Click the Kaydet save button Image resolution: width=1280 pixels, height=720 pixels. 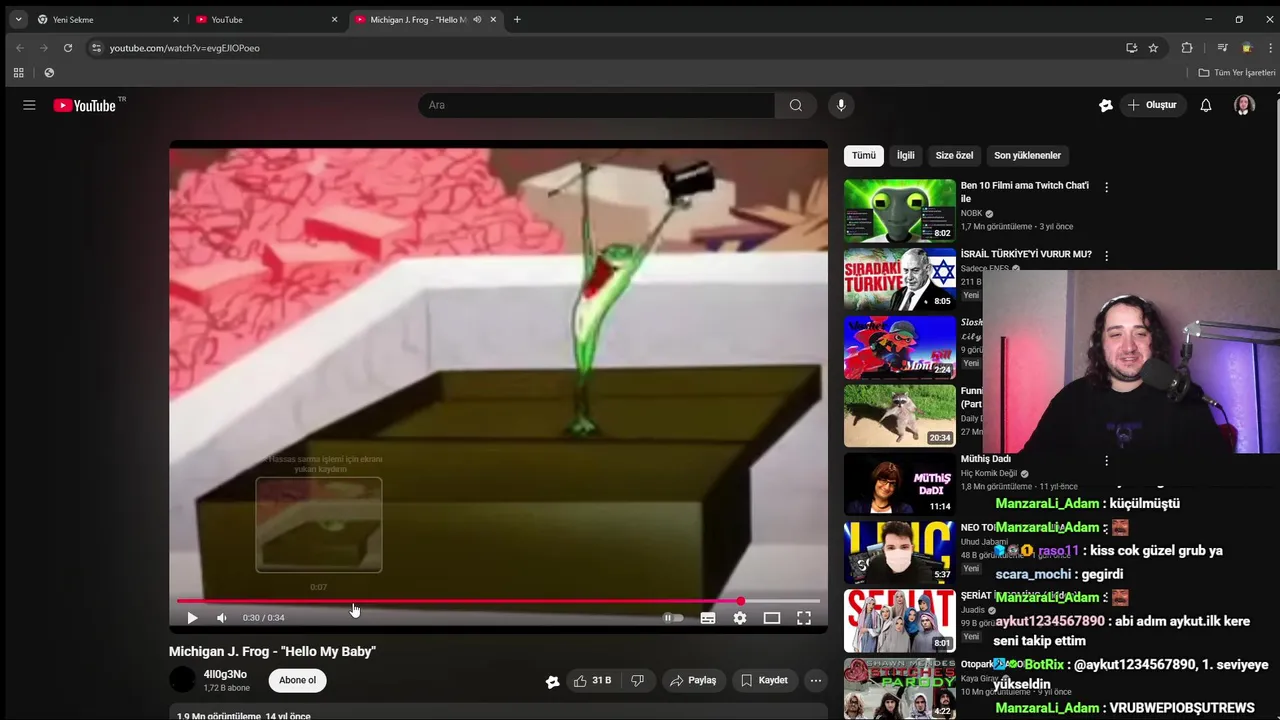pyautogui.click(x=764, y=680)
